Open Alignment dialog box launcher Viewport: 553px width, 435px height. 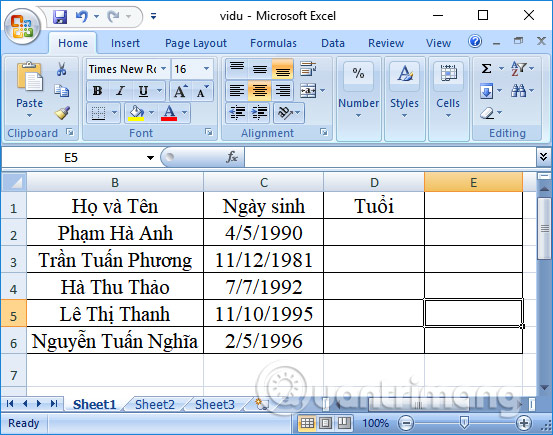(323, 132)
